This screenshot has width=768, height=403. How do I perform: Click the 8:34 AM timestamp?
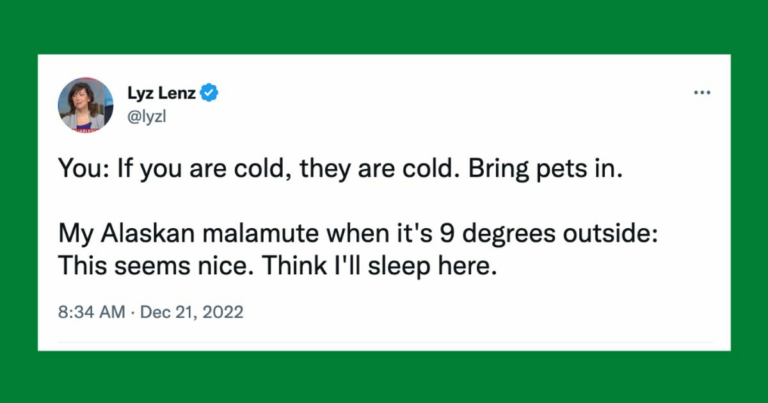(92, 312)
